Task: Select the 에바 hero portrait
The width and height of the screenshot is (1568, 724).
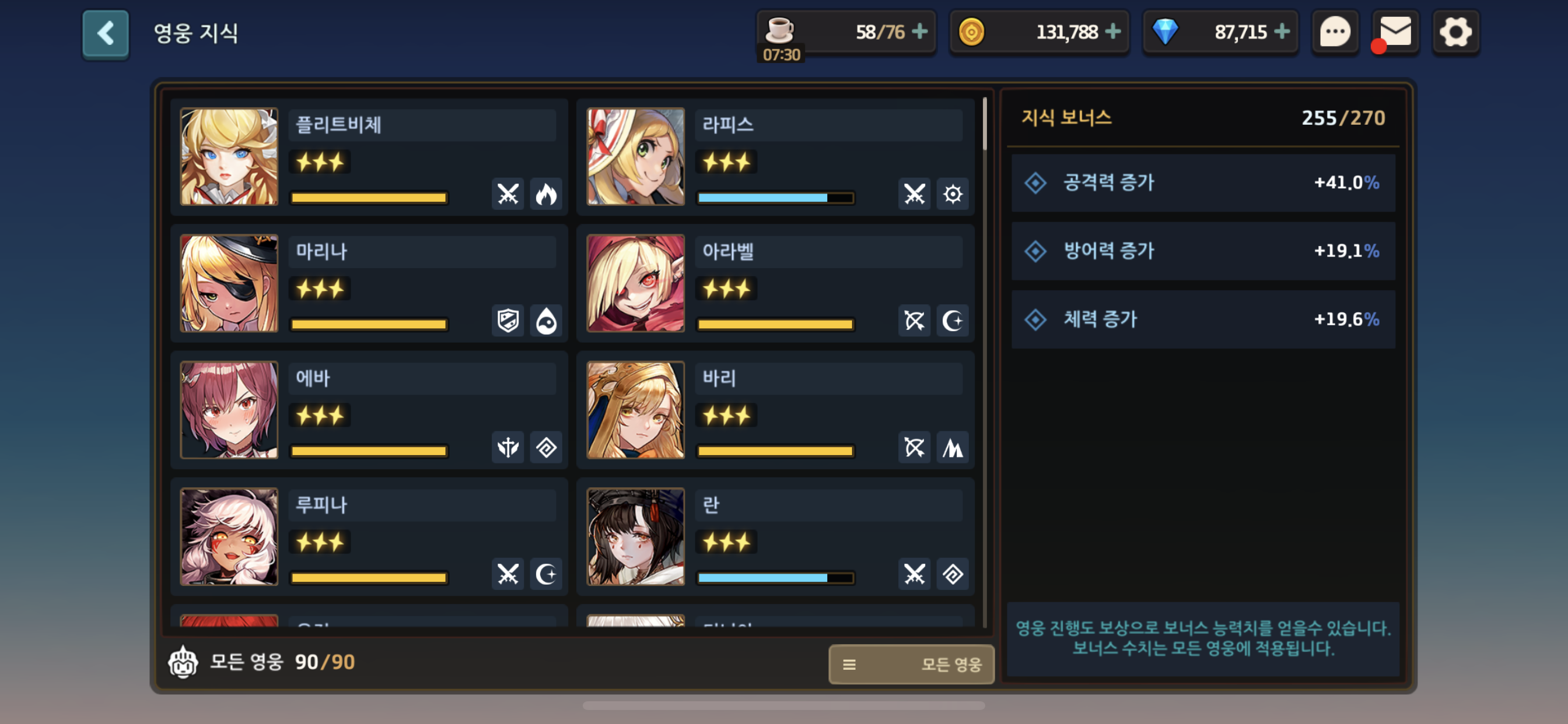Action: tap(229, 410)
